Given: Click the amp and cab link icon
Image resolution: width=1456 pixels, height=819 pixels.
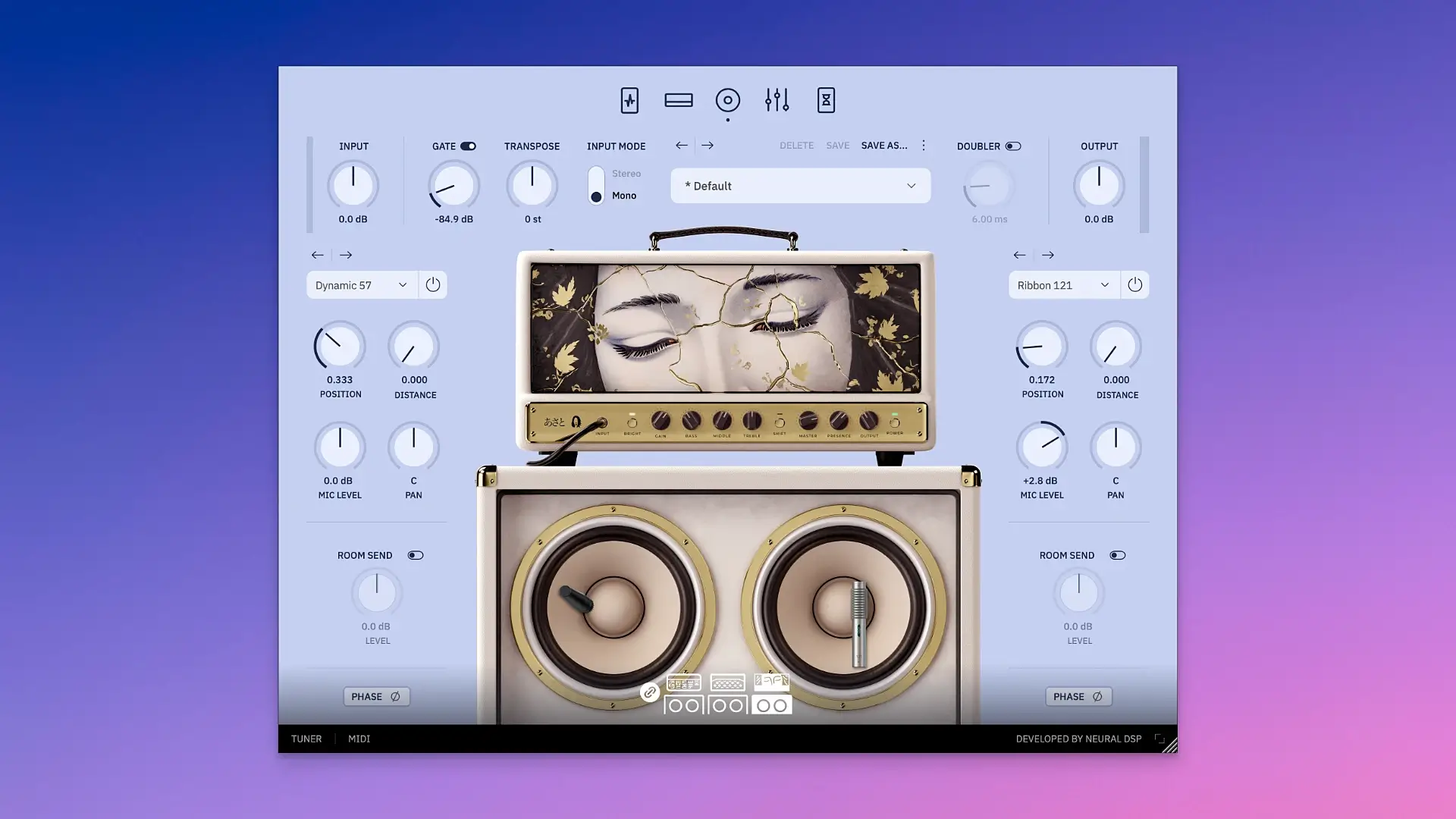Looking at the screenshot, I should [650, 692].
